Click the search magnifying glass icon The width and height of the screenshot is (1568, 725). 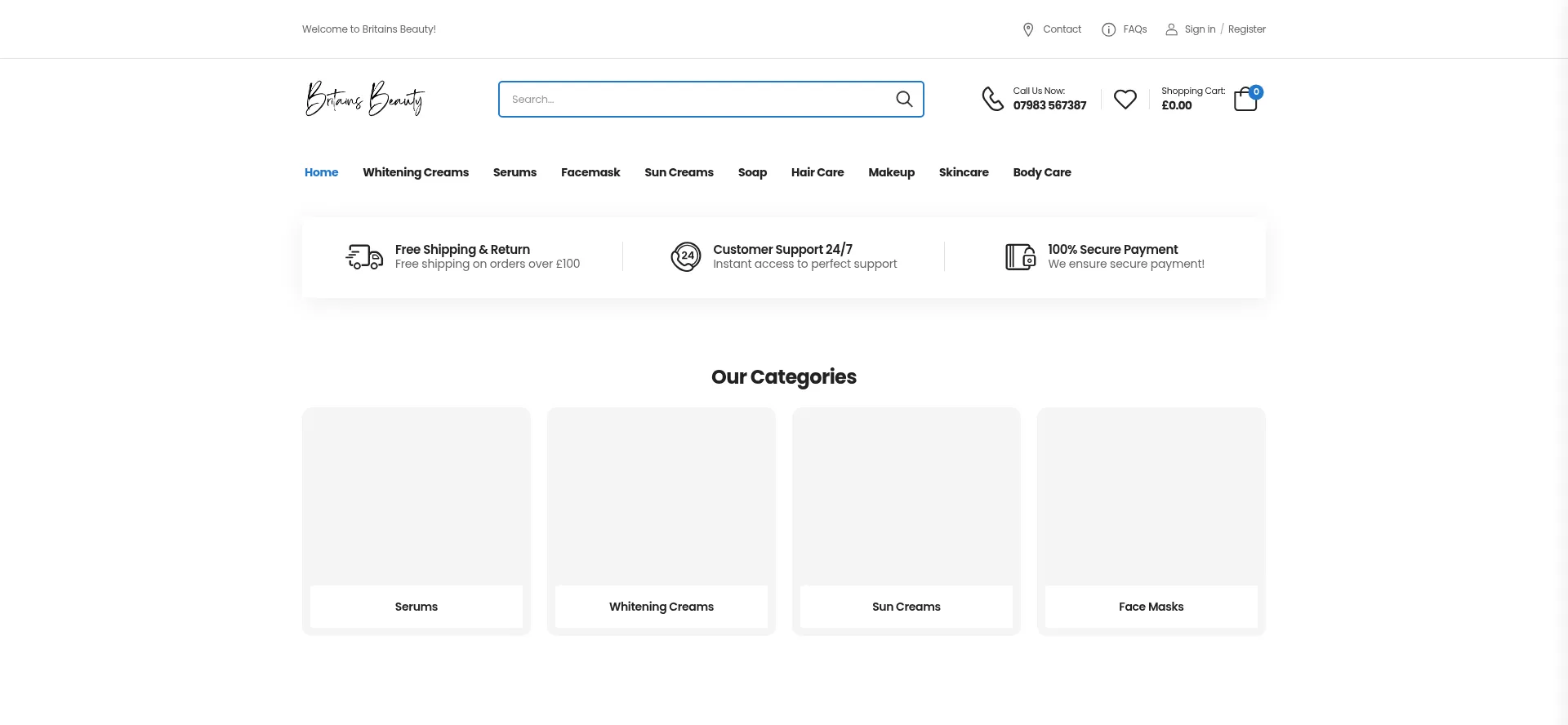[904, 99]
